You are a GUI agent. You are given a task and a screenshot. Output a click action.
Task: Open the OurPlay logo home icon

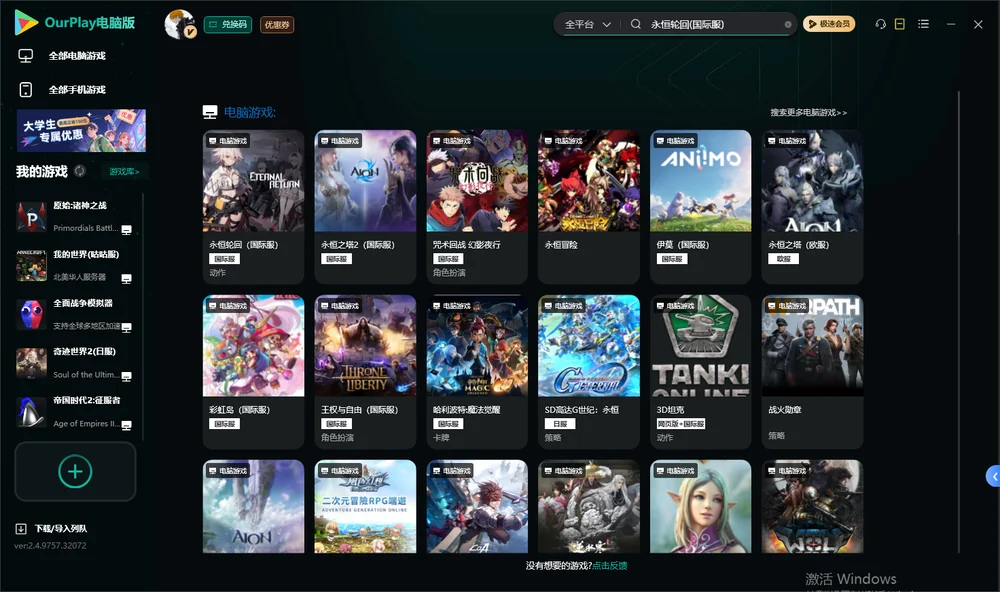[x=26, y=23]
